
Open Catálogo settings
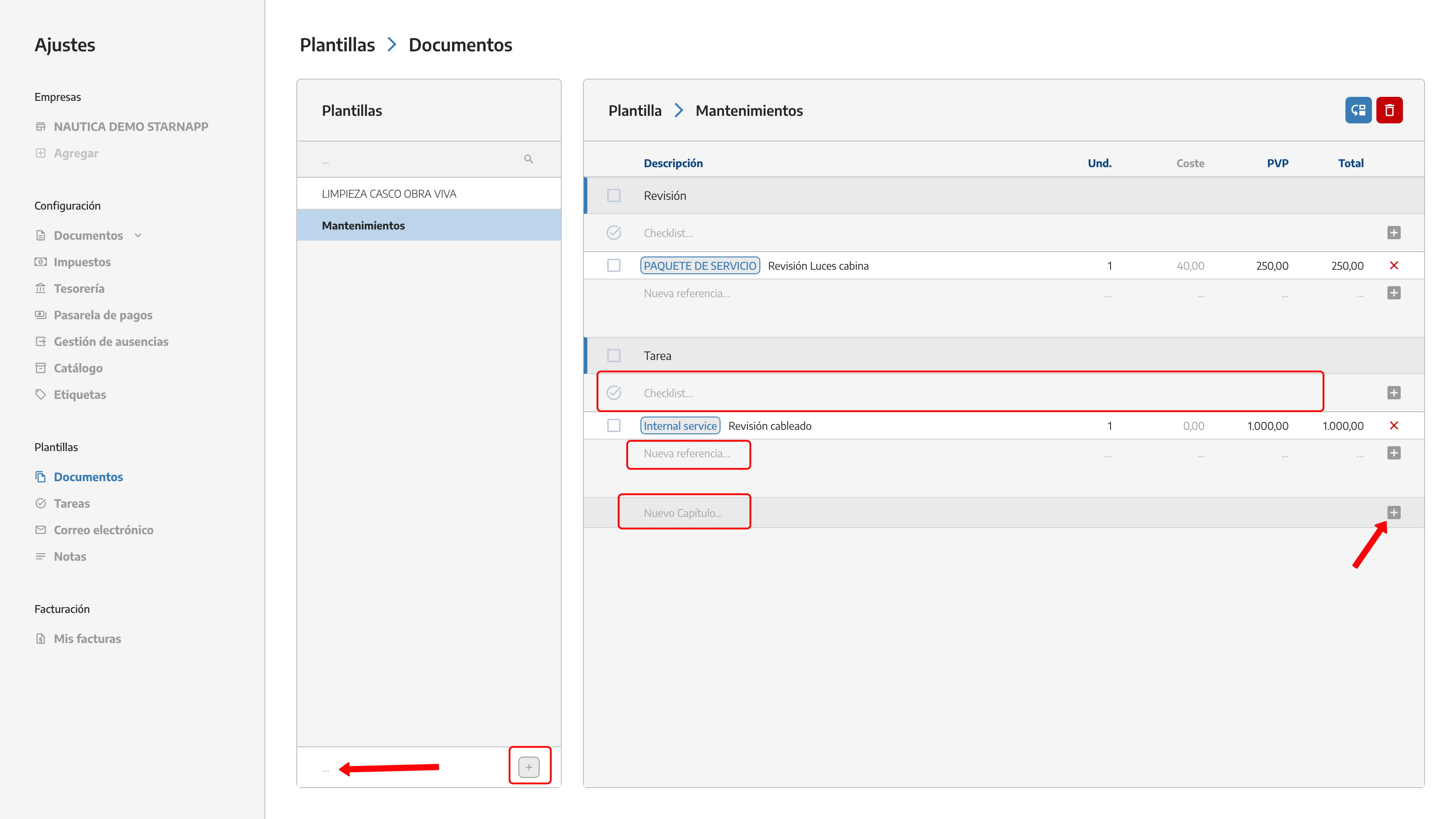[78, 368]
